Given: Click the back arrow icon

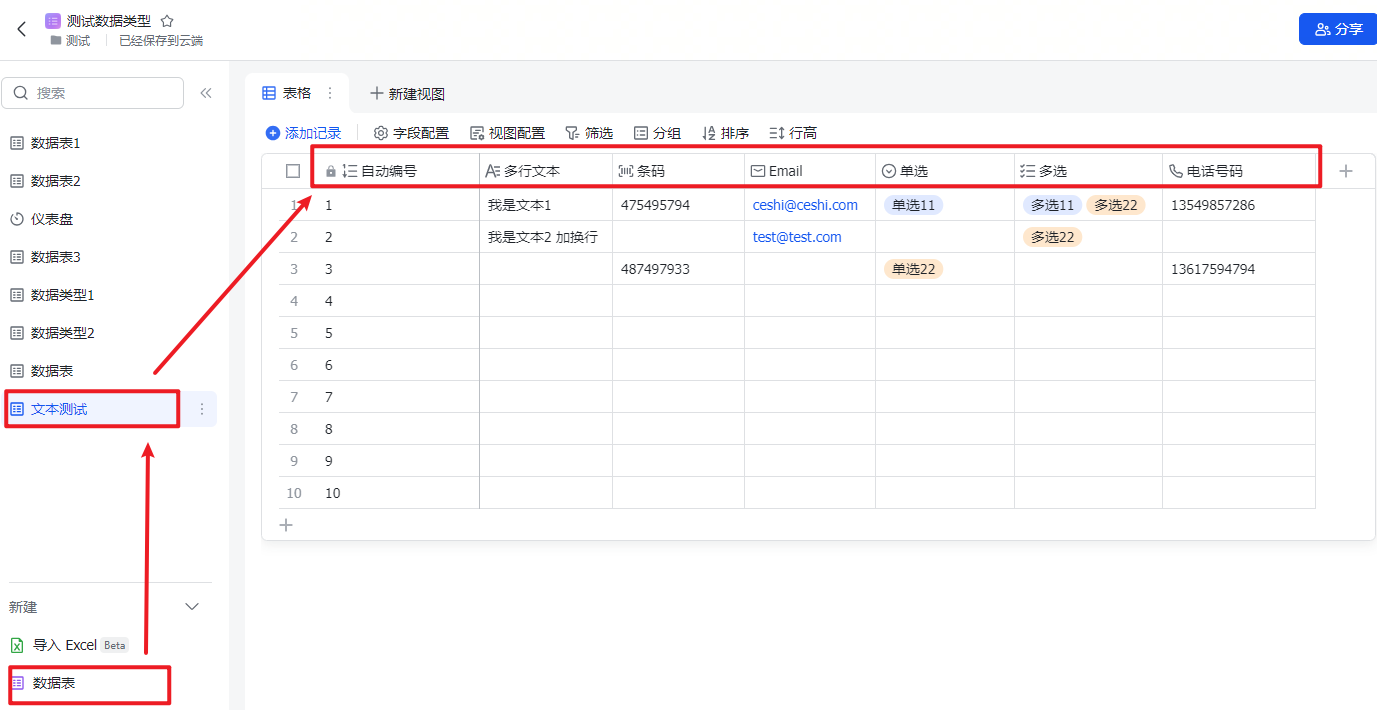Looking at the screenshot, I should coord(22,29).
